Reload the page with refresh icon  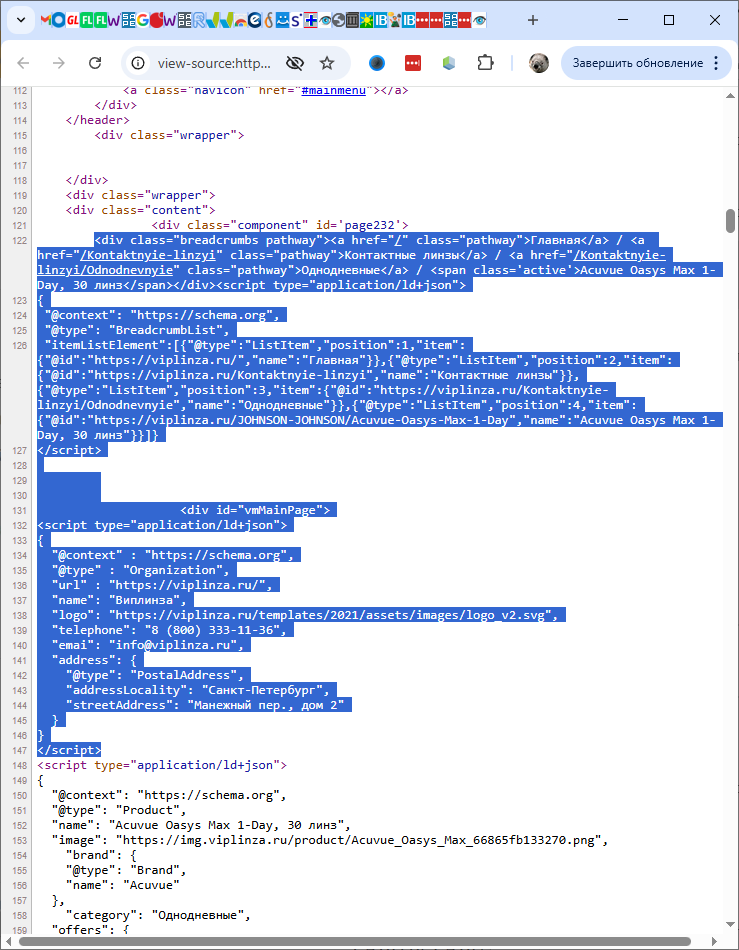95,63
